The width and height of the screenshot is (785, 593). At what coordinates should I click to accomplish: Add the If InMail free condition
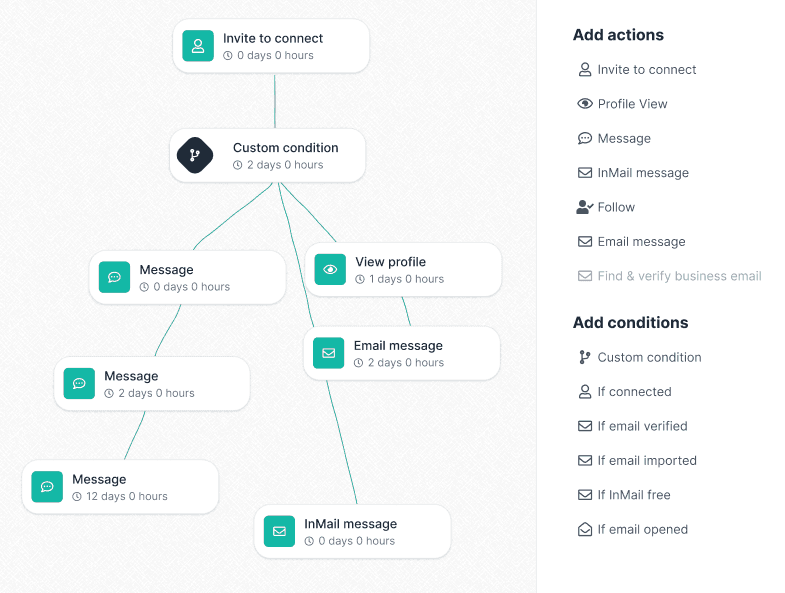pos(633,495)
